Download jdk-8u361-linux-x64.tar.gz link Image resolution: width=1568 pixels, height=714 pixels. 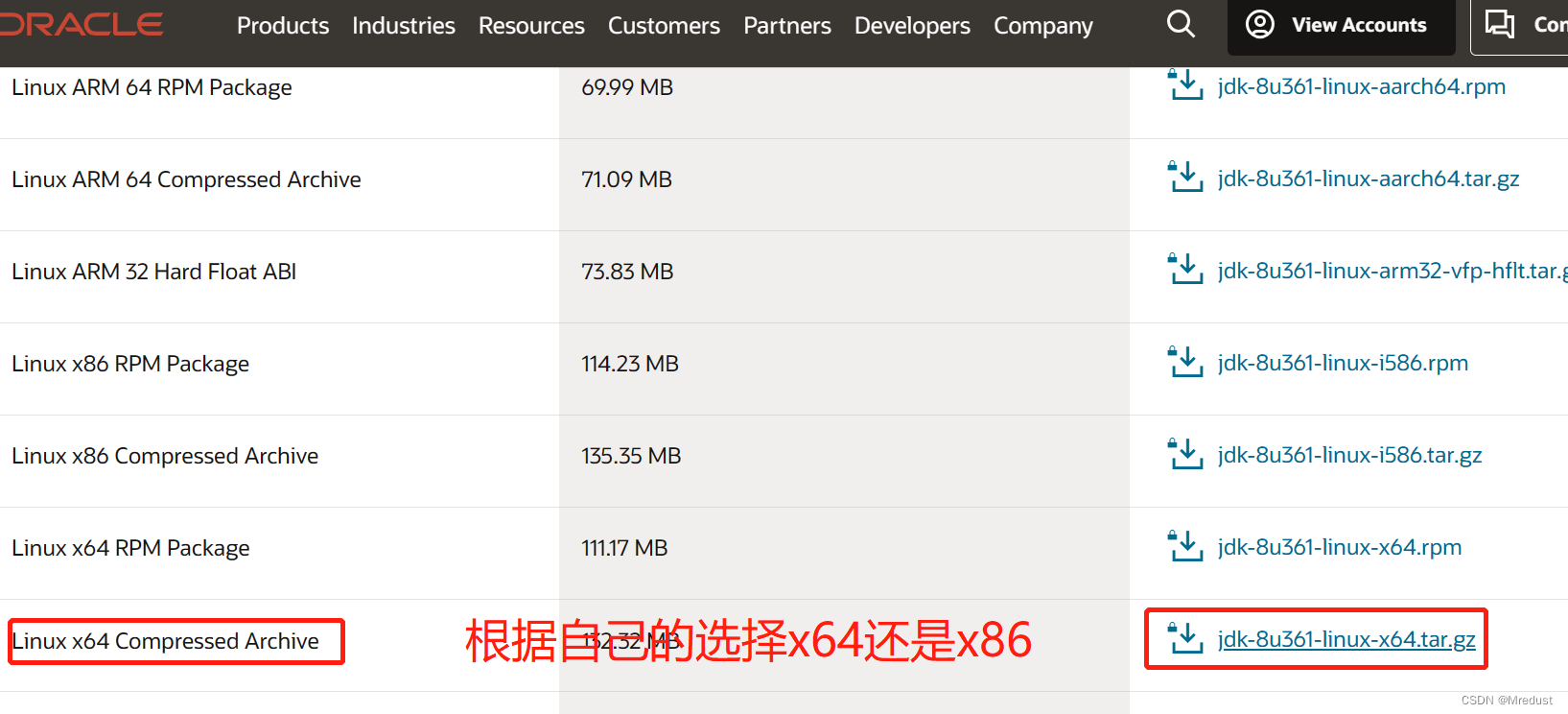1346,639
